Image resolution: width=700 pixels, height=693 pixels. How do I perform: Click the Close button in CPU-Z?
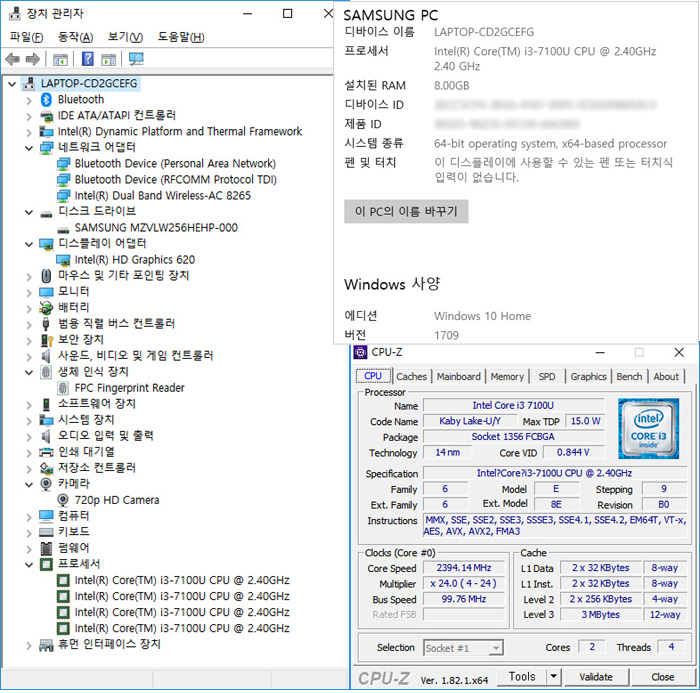662,676
